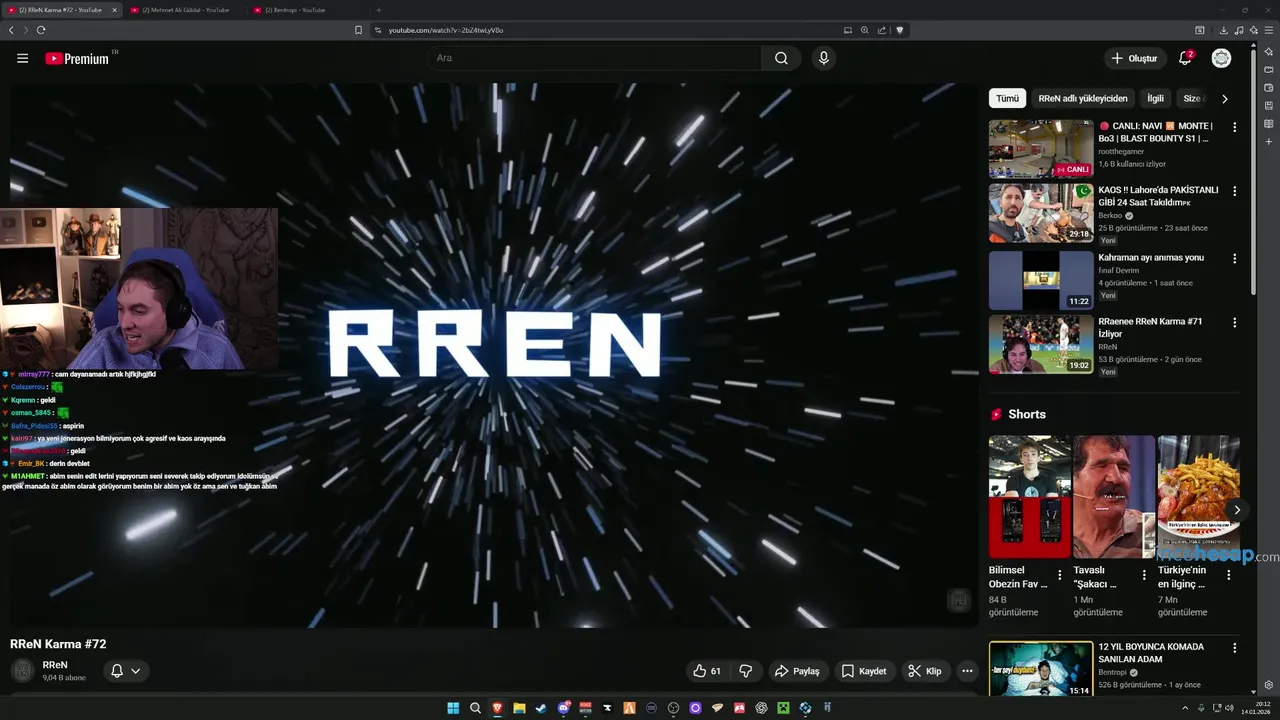Select the Tümü filter chip

1007,98
